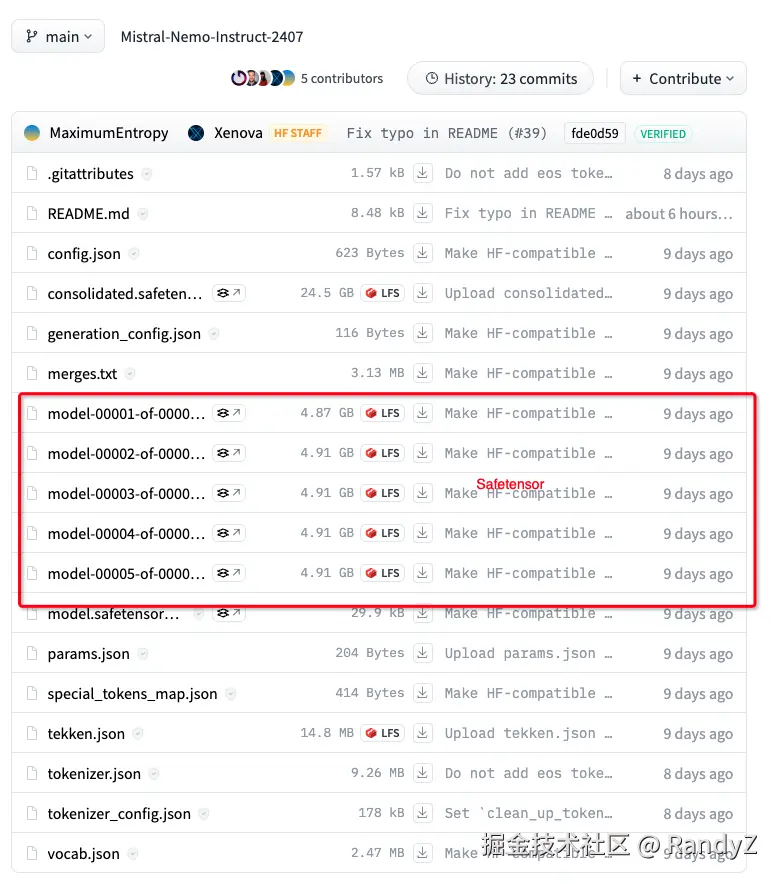
Task: Click the '24.5 GB' size value
Action: (327, 293)
